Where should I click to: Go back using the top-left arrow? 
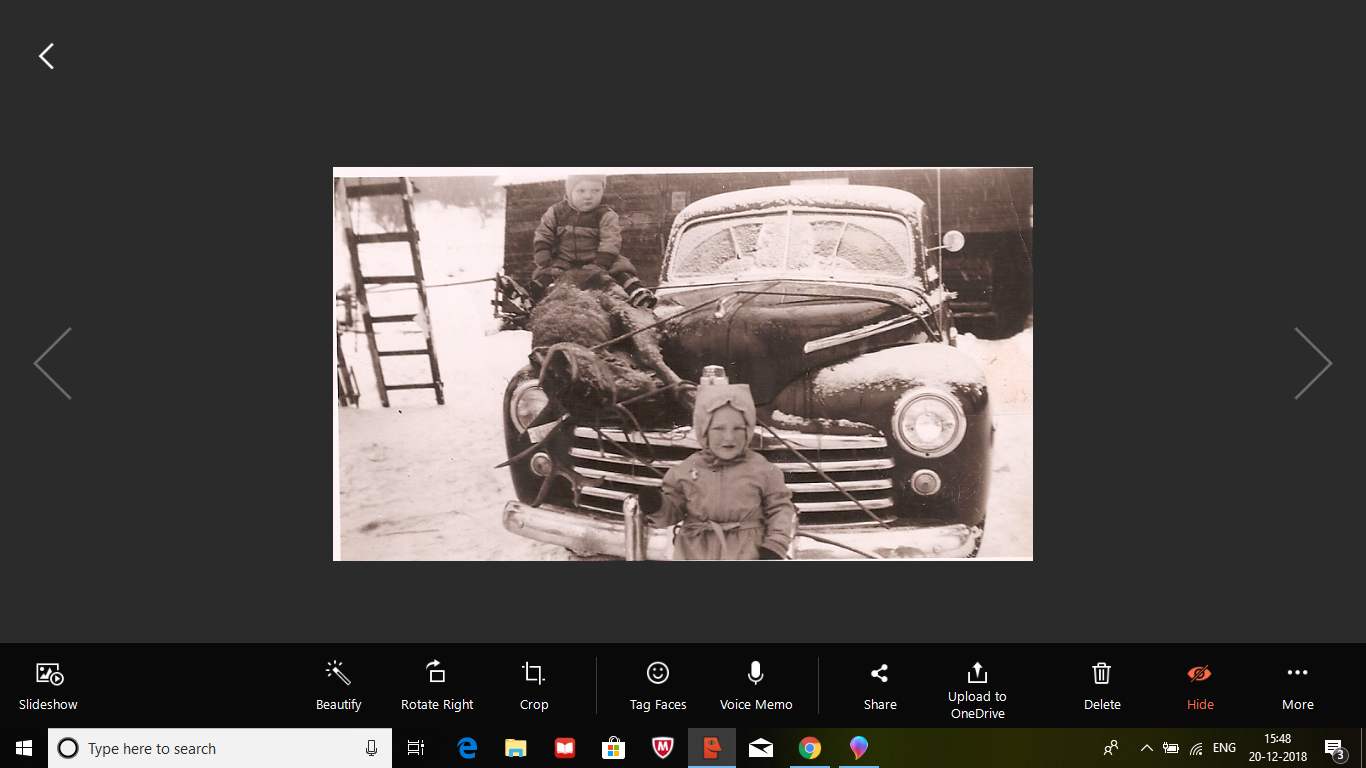point(46,56)
